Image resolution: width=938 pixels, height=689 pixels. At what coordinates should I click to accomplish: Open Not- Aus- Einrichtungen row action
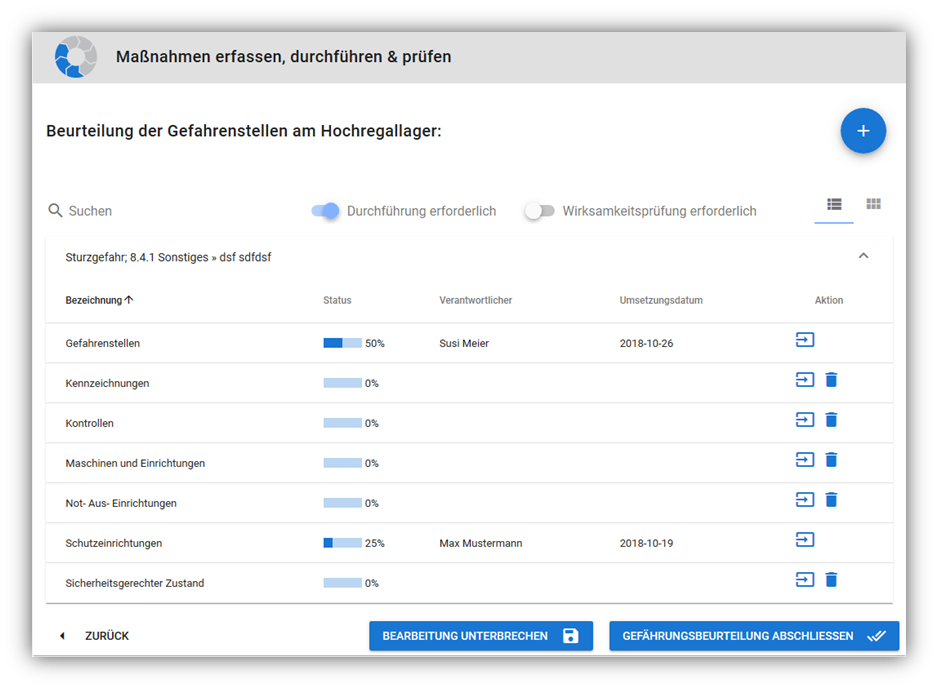[x=805, y=500]
